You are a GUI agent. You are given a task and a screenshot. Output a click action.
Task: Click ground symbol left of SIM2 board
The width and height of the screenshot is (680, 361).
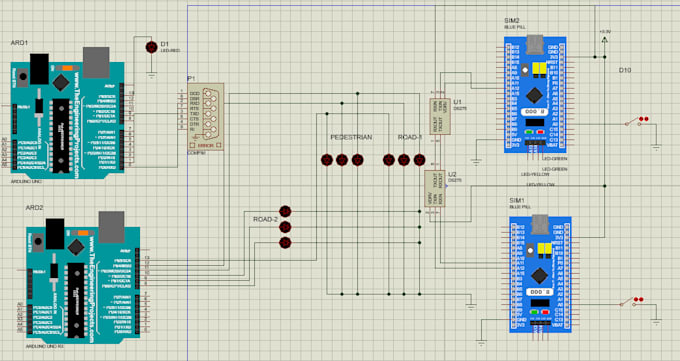click(476, 162)
